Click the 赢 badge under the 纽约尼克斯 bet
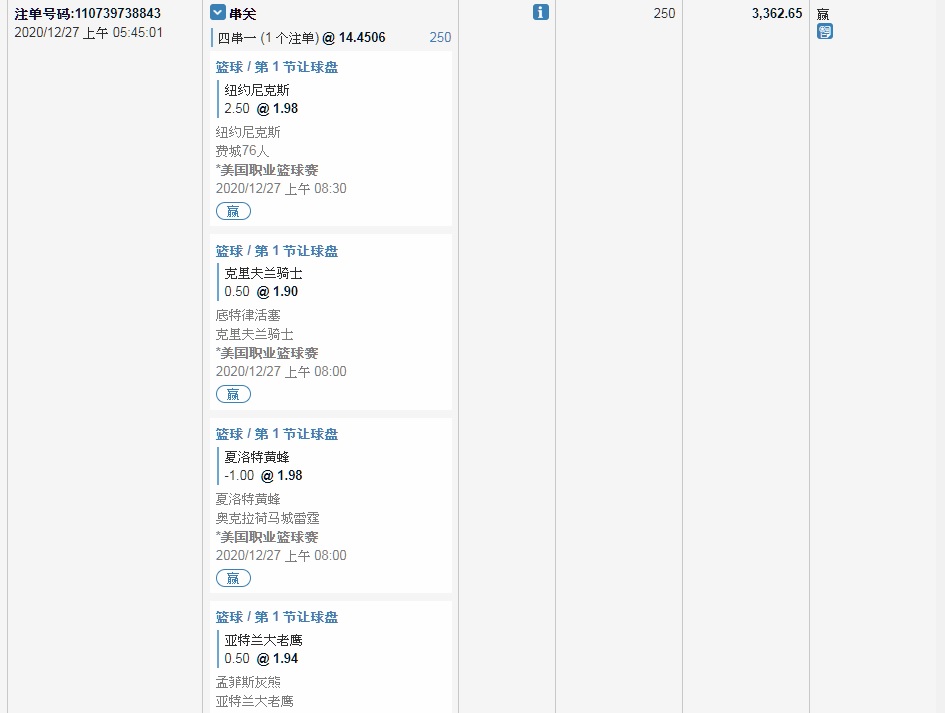Viewport: 945px width, 713px height. [233, 211]
